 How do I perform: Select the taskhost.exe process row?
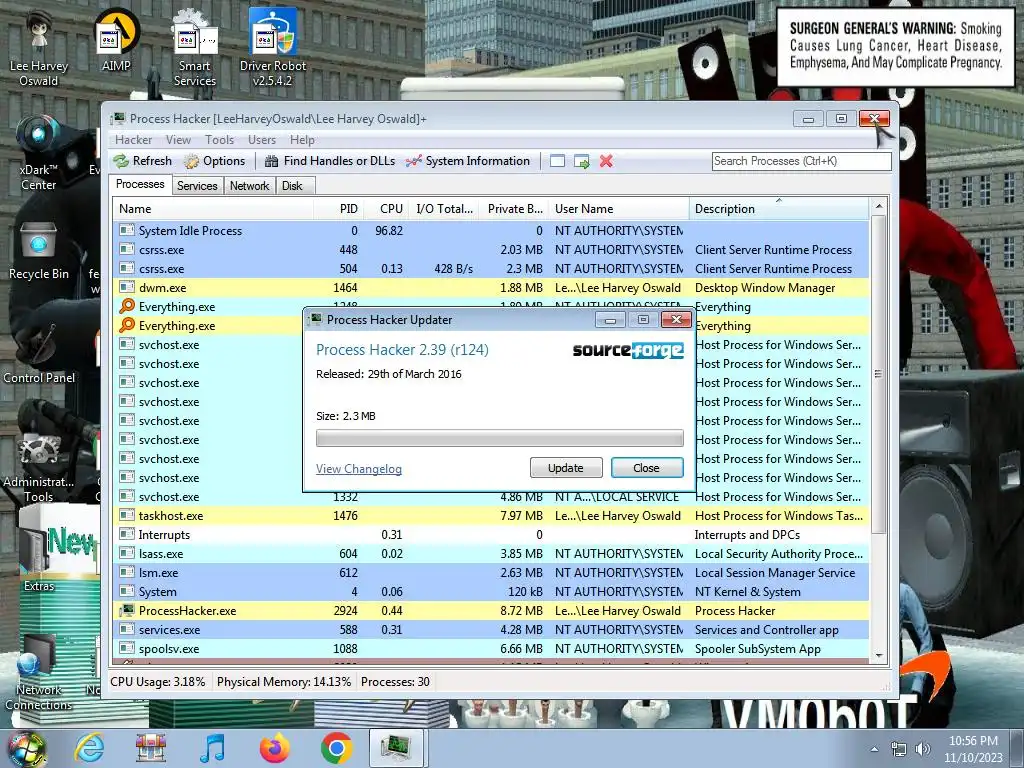tap(492, 515)
